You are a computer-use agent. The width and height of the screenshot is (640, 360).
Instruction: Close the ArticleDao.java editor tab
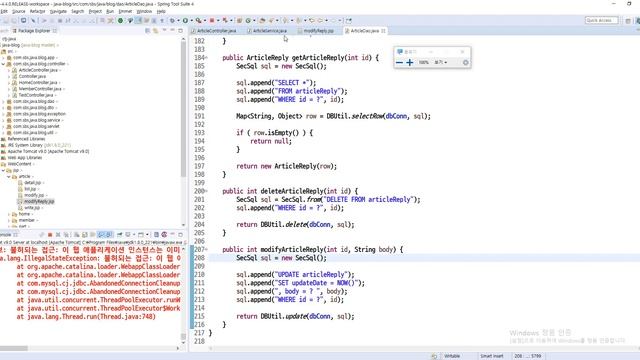pos(383,31)
